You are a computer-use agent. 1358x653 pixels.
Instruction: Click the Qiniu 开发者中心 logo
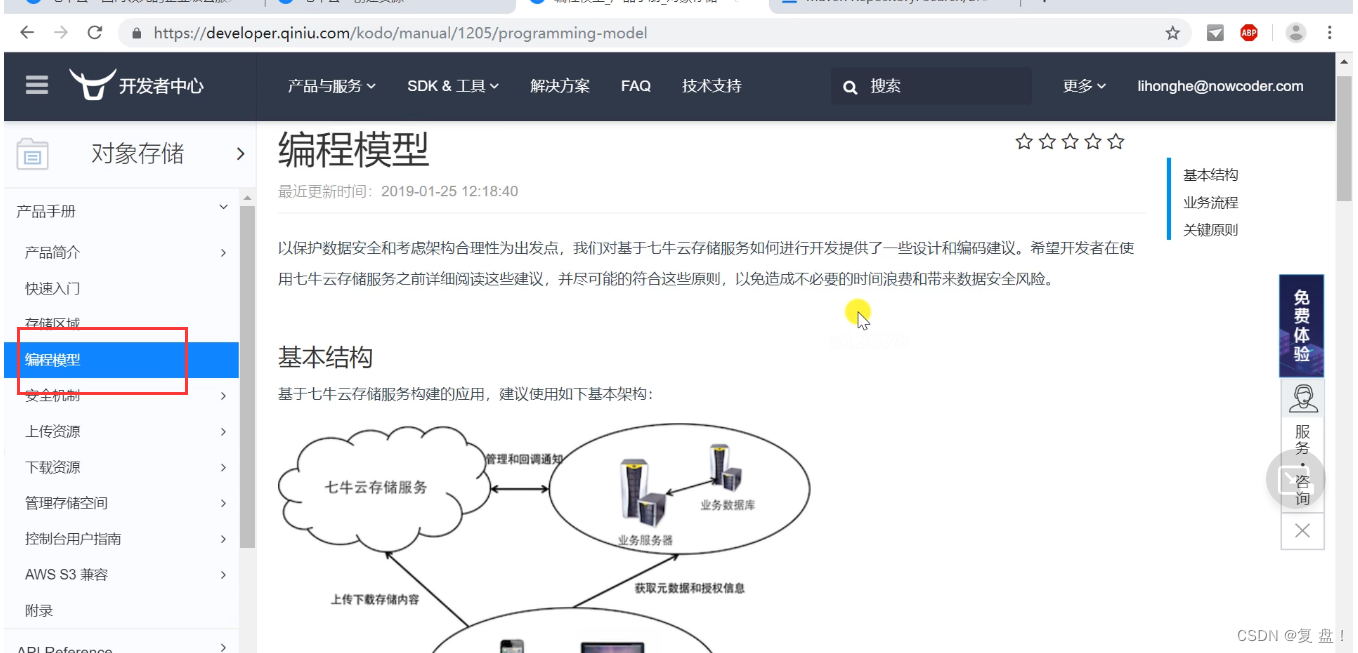coord(136,86)
